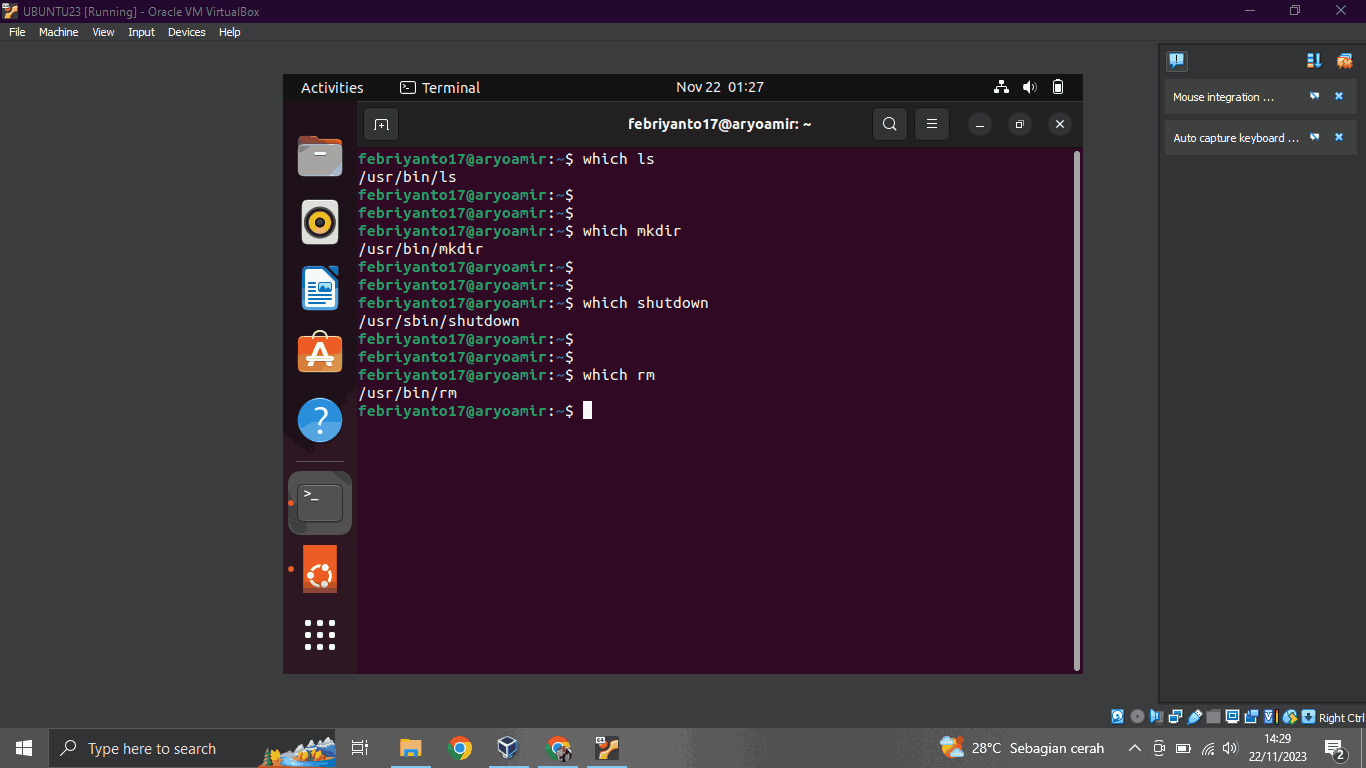Click the shared folders status icon
Viewport: 1366px width, 768px height.
(x=1213, y=716)
